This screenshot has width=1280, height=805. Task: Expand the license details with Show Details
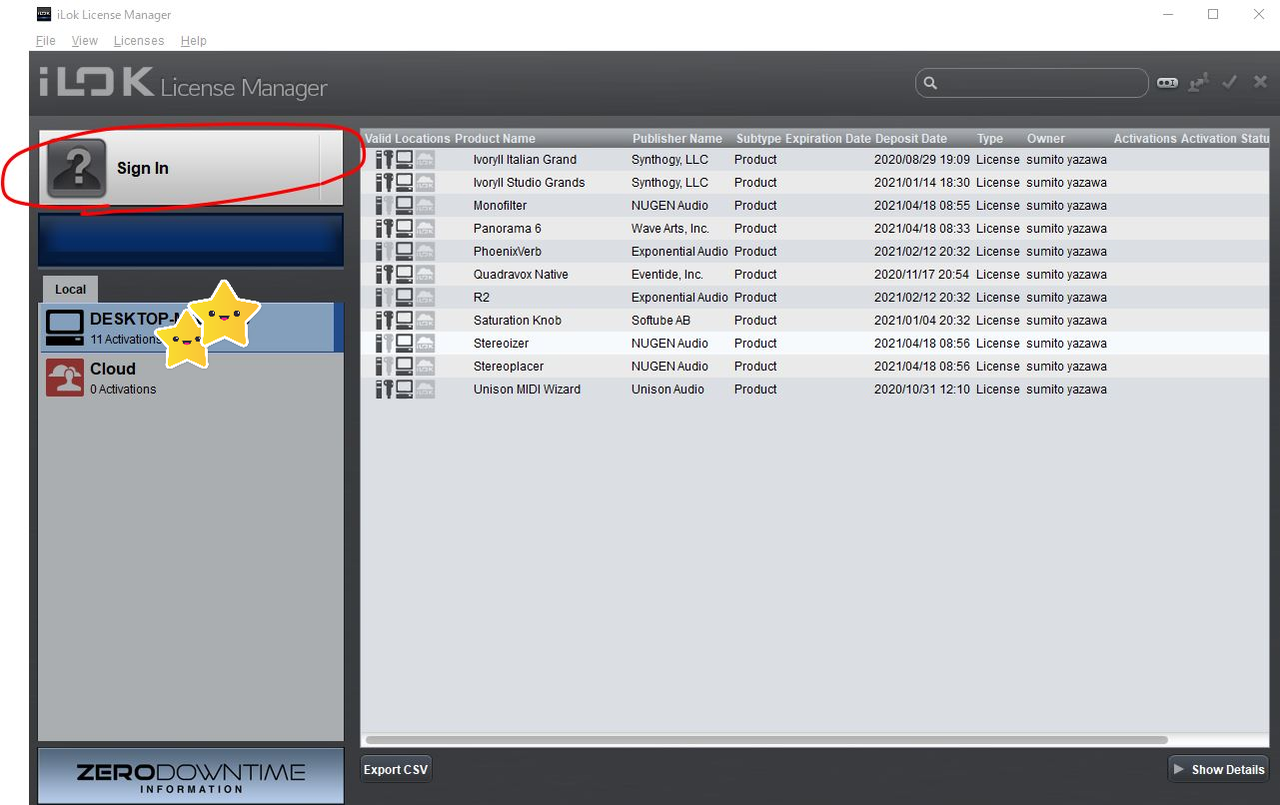point(1218,769)
